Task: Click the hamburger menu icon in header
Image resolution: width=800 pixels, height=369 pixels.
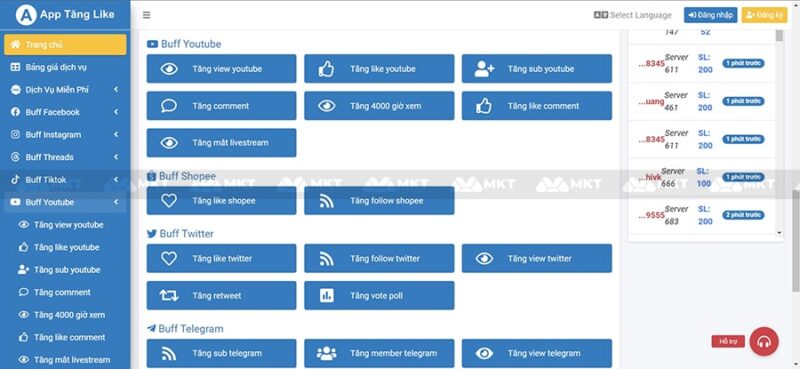Action: tap(146, 15)
